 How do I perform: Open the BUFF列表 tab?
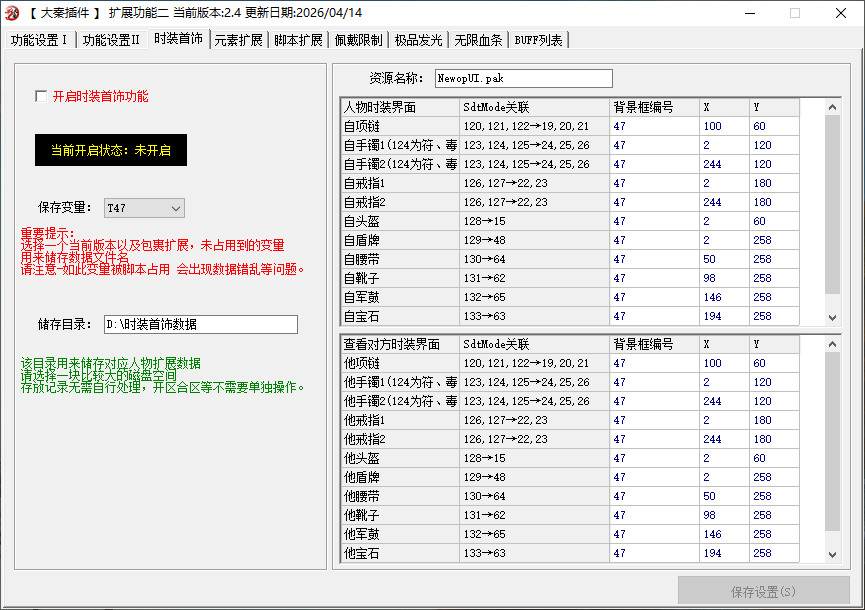coord(538,40)
